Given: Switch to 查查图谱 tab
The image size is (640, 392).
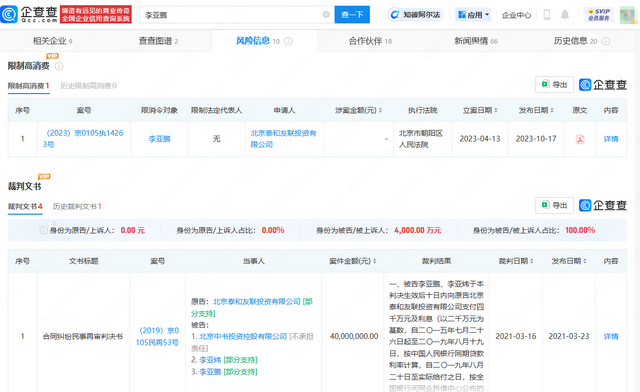Looking at the screenshot, I should tap(158, 41).
